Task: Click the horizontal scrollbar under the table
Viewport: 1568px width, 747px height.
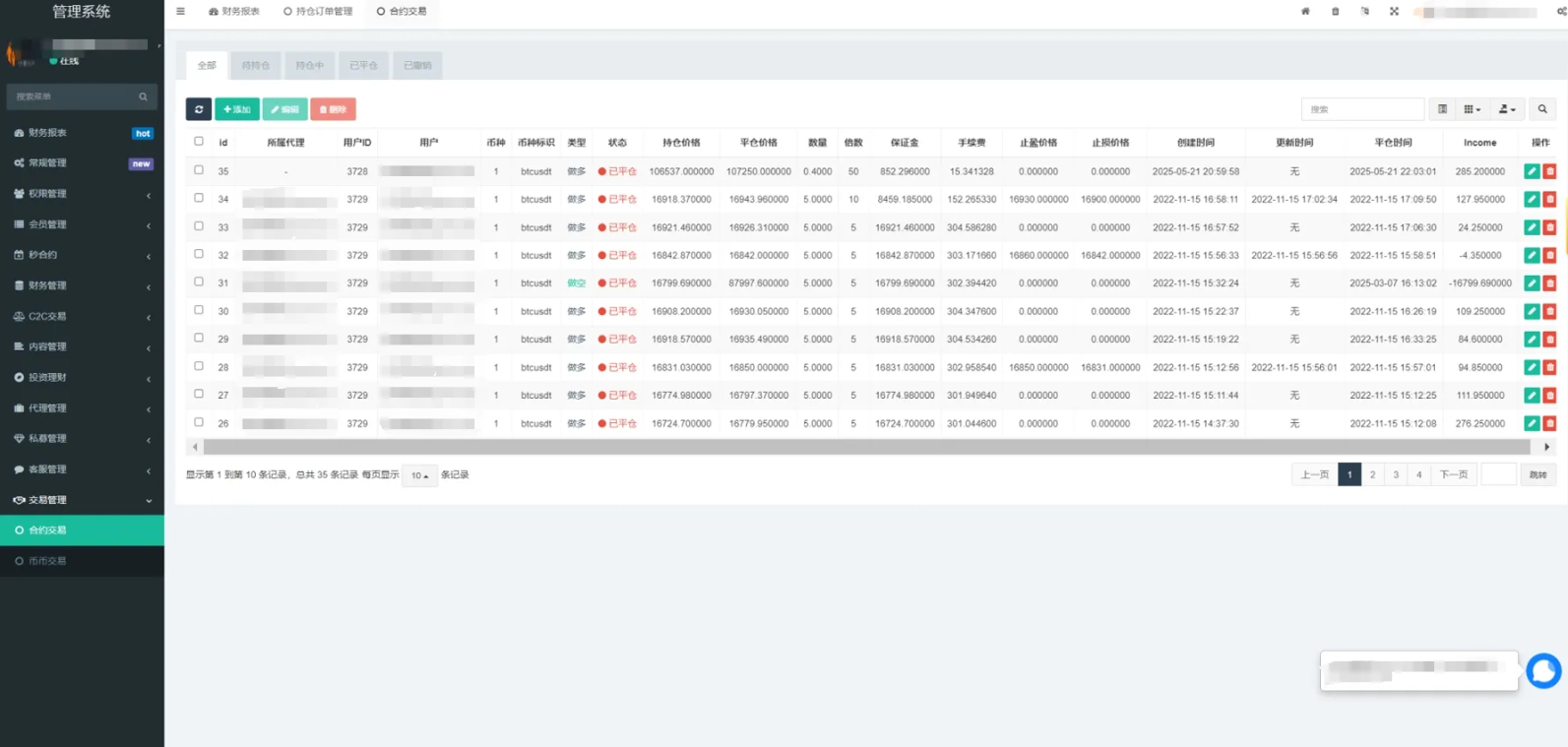Action: 866,447
